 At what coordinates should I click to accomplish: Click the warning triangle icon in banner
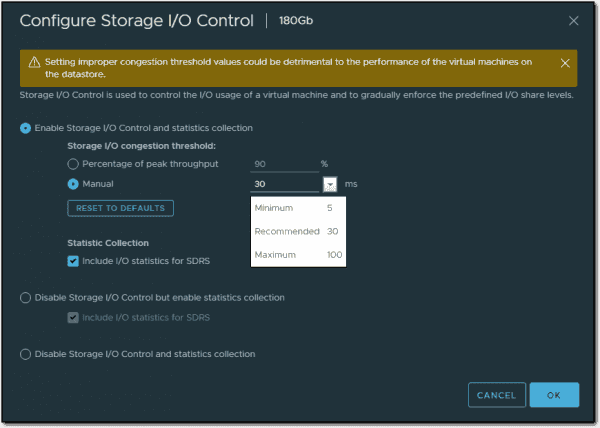point(34,62)
